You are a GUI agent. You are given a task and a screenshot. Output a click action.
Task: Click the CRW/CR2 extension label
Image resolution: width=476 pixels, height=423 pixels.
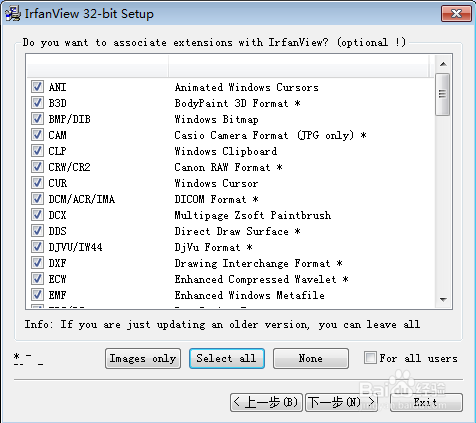[69, 167]
